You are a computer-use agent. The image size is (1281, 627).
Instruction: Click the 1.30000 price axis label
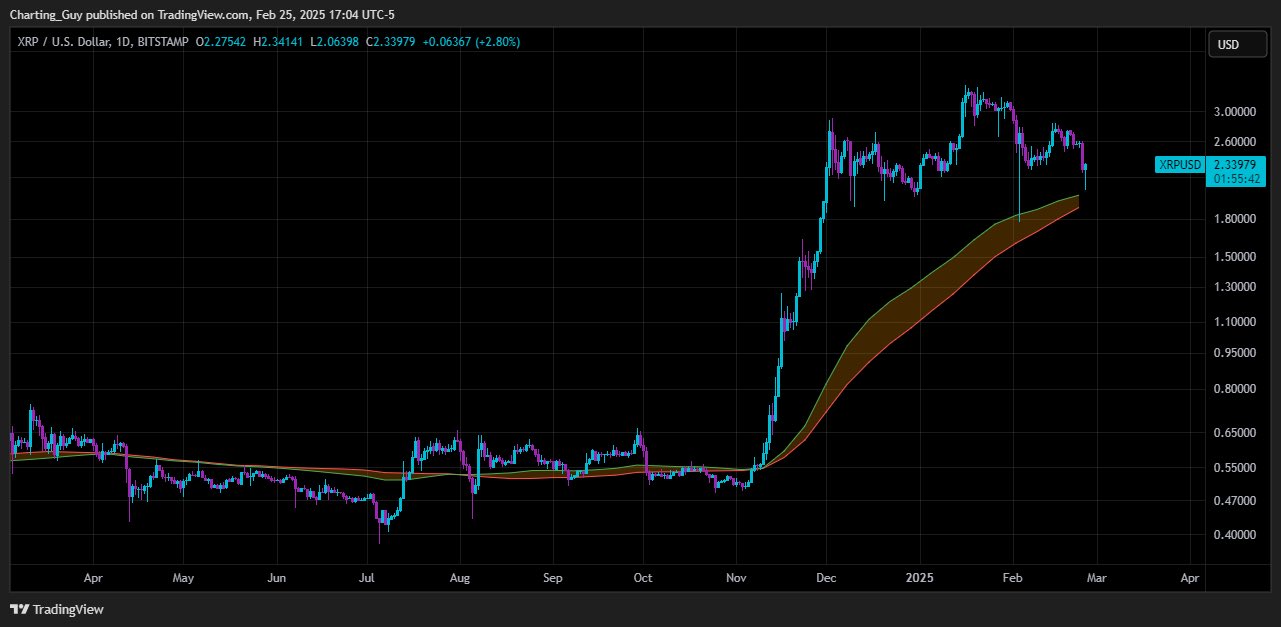tap(1233, 287)
